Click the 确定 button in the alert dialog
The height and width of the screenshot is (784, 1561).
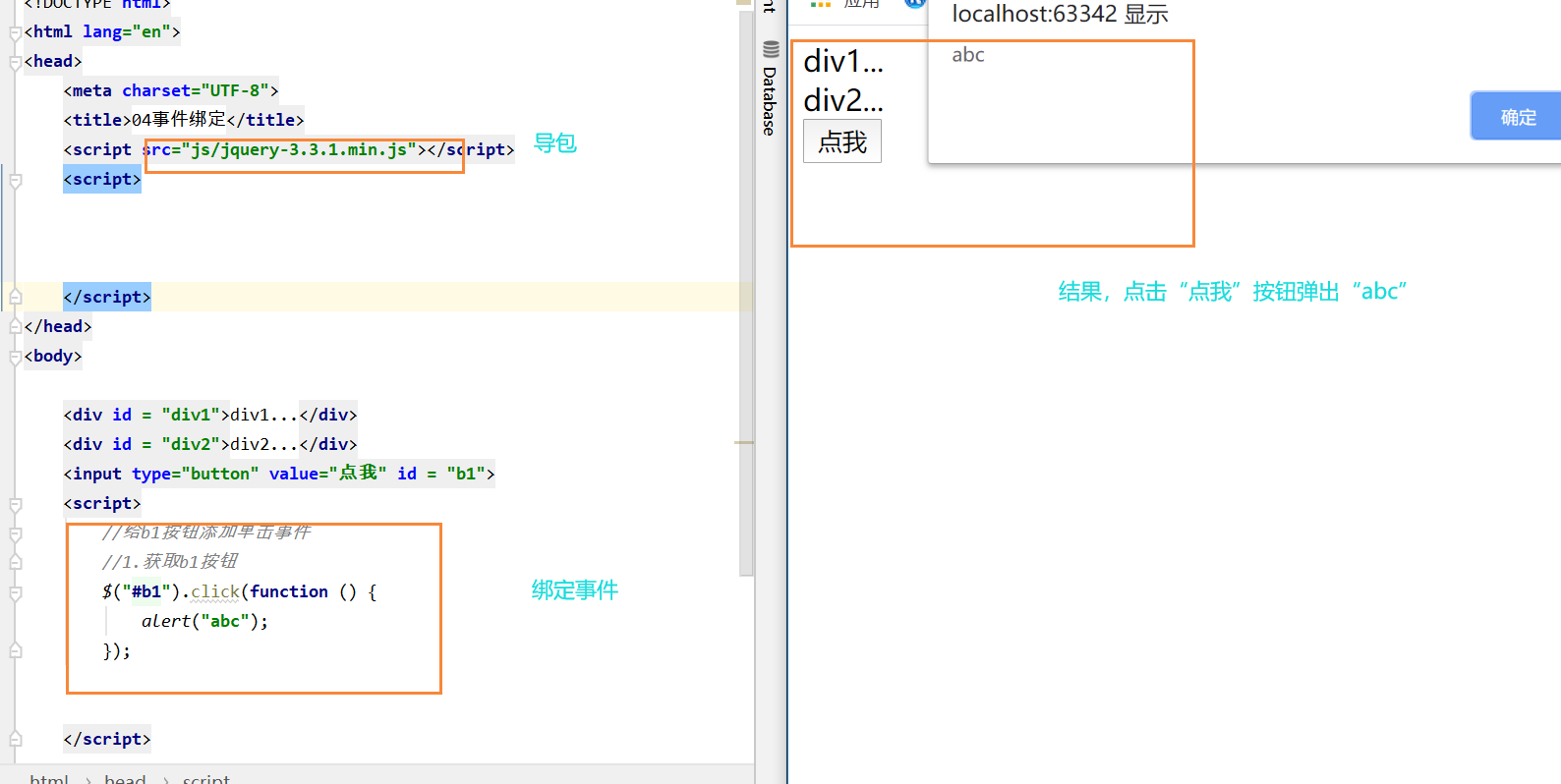1517,117
